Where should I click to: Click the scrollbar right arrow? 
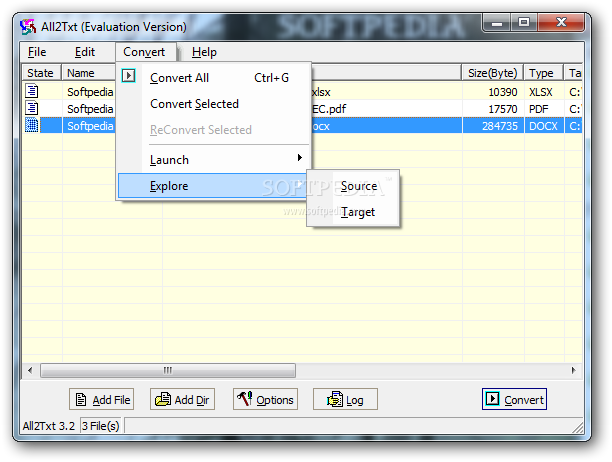pos(574,370)
